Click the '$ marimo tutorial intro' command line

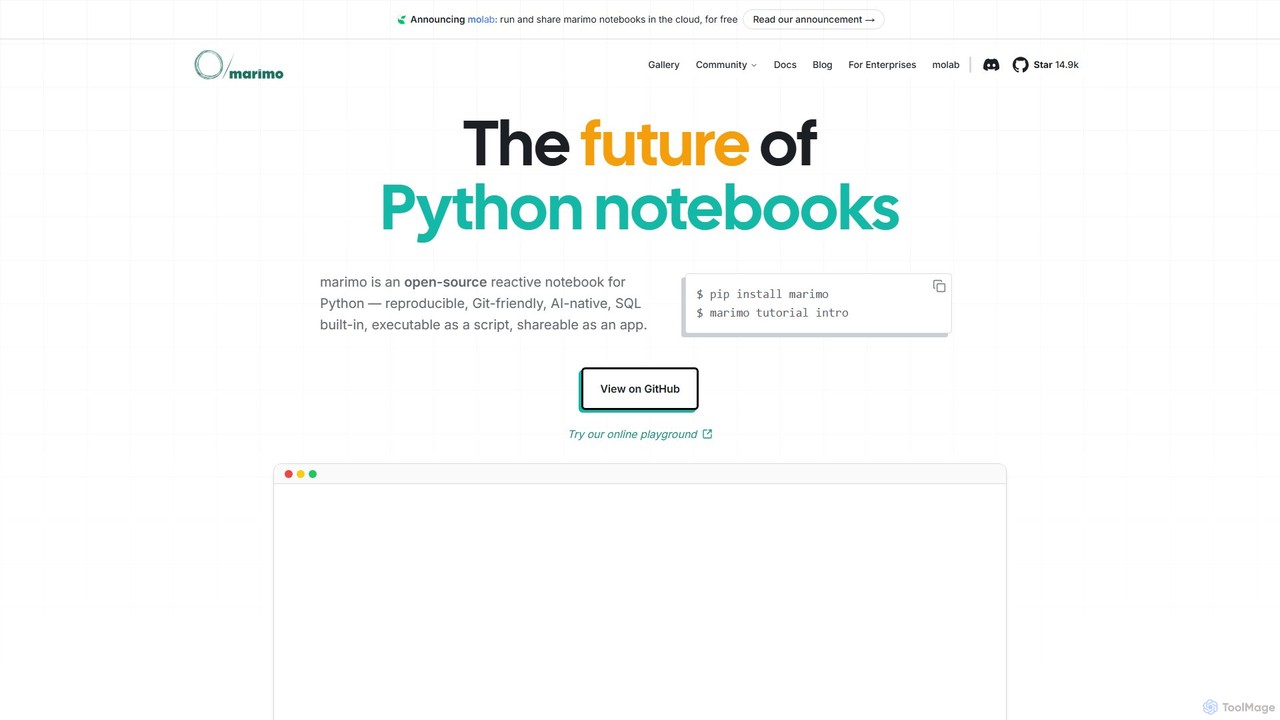(772, 312)
